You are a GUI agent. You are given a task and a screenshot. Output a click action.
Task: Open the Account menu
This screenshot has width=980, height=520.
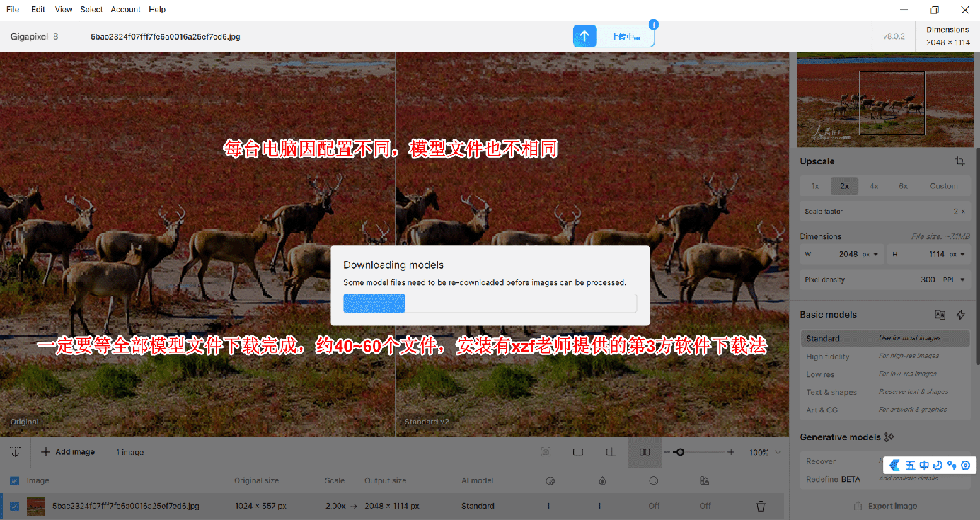[125, 9]
